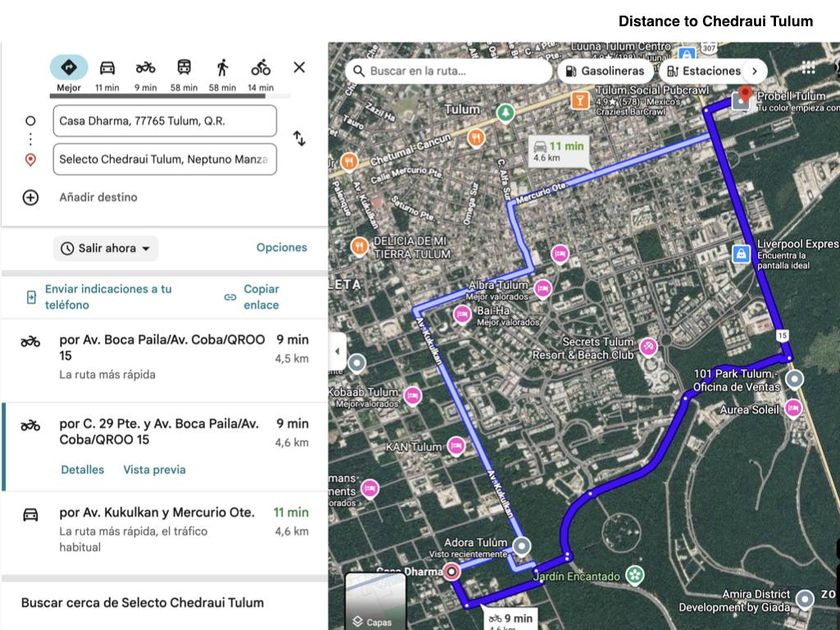Click Liverpool Express shopping icon
This screenshot has width=840, height=630.
[x=741, y=254]
